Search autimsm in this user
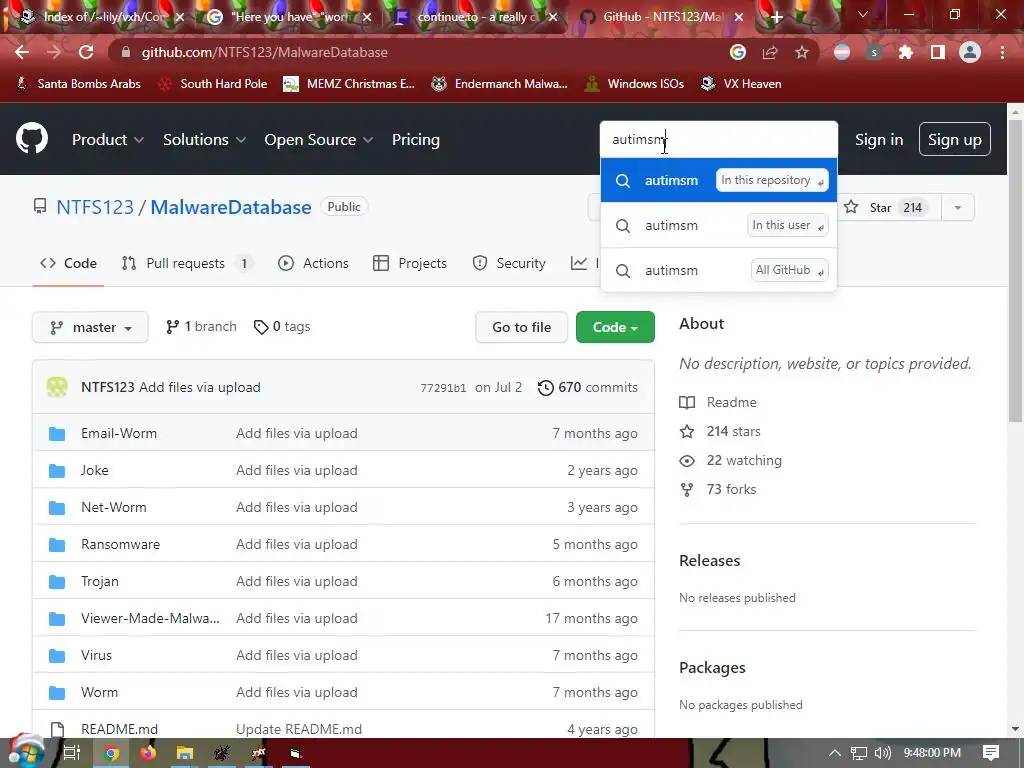The image size is (1024, 768). tap(718, 225)
